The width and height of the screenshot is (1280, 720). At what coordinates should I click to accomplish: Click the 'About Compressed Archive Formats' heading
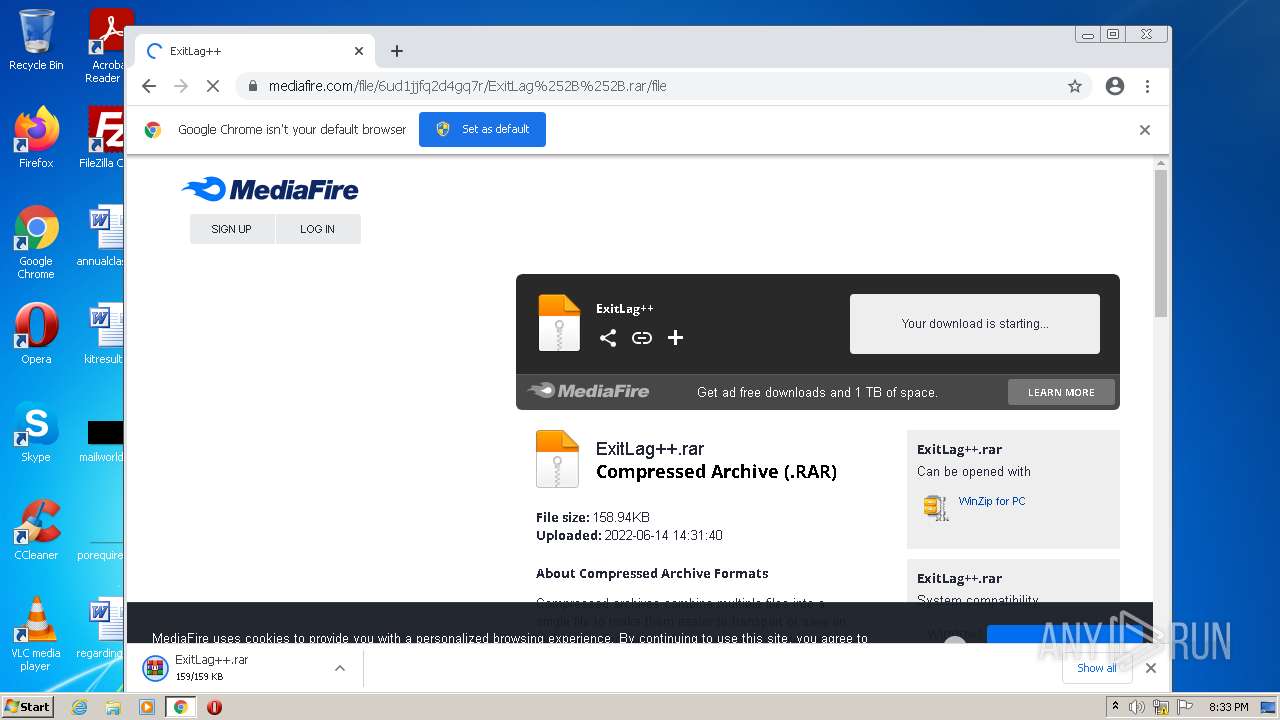click(652, 573)
